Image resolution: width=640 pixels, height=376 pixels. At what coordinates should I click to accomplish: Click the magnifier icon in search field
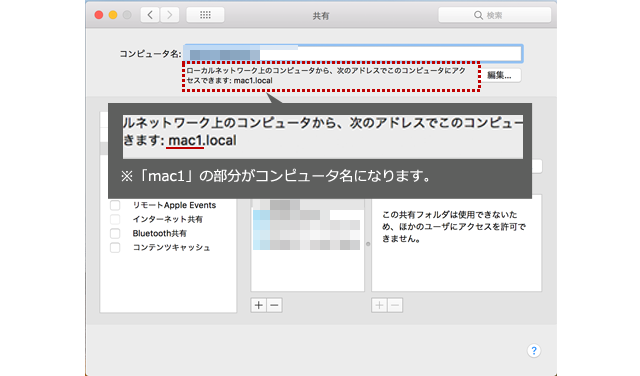478,16
